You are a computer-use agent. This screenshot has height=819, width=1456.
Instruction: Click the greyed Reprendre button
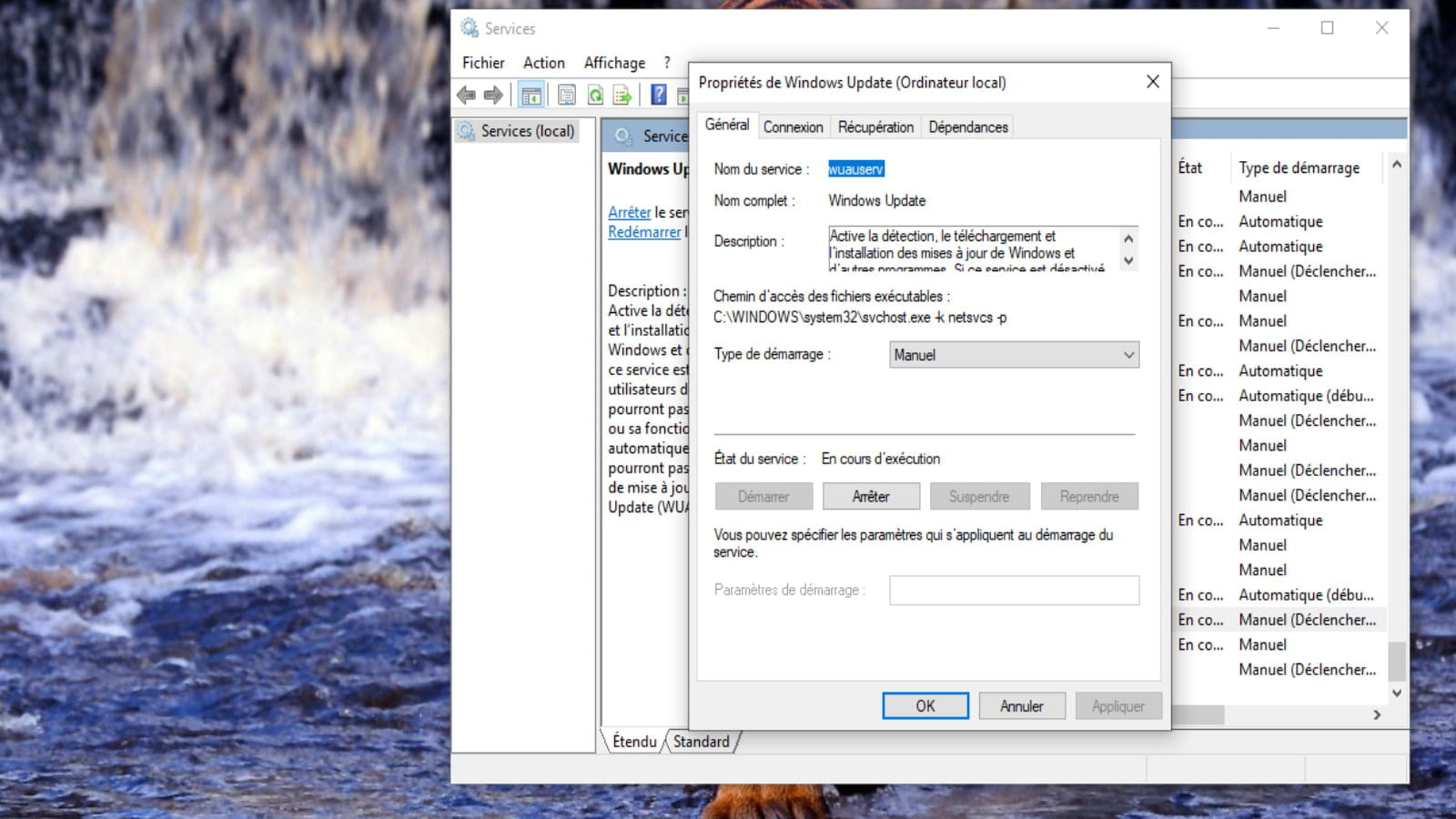click(x=1089, y=497)
